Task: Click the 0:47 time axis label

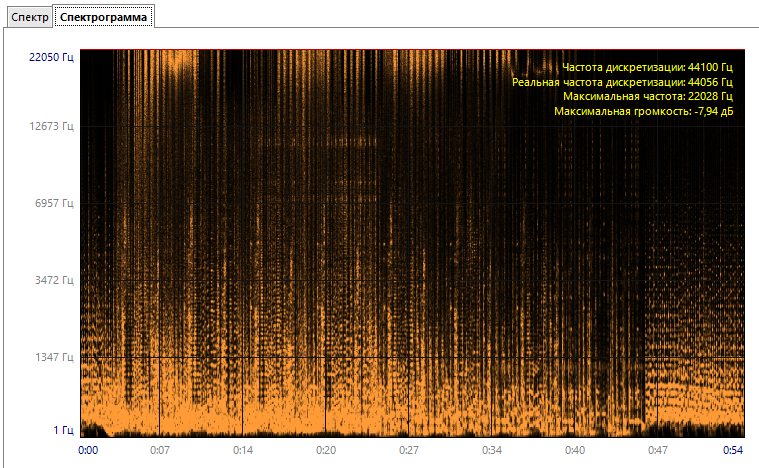Action: 658,451
